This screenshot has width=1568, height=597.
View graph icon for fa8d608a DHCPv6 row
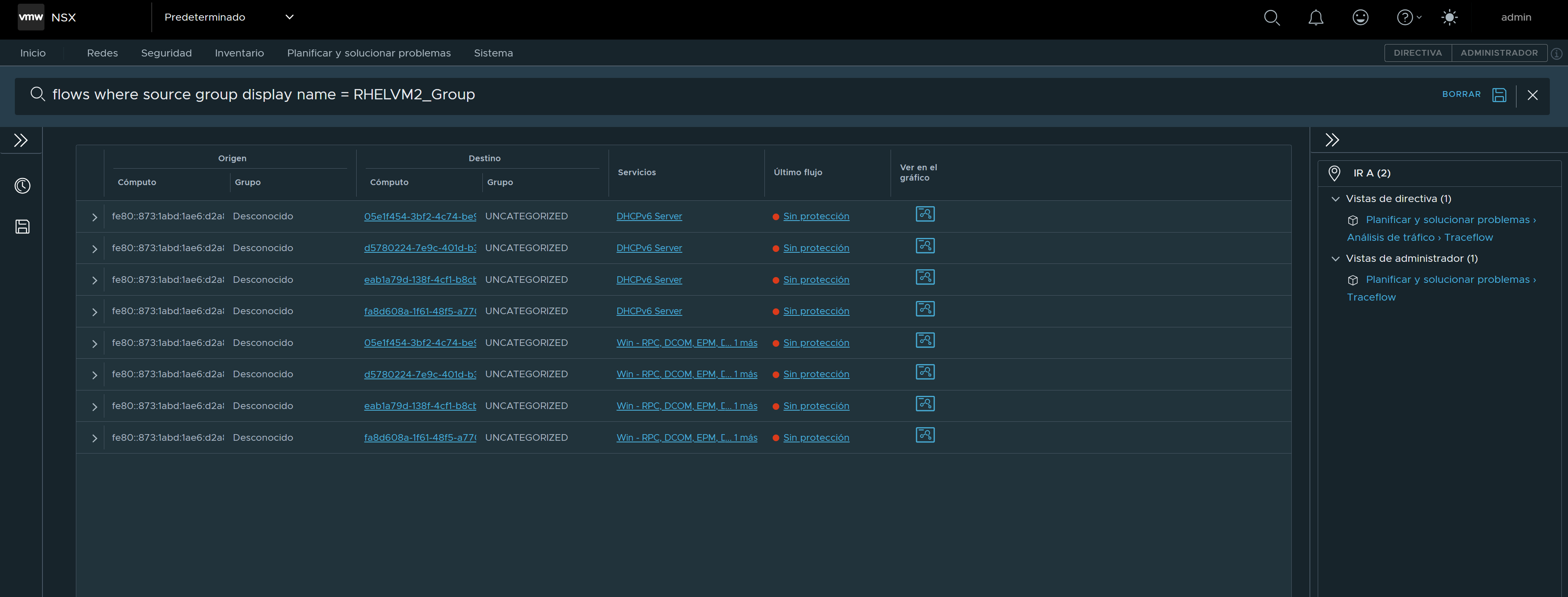(x=925, y=309)
